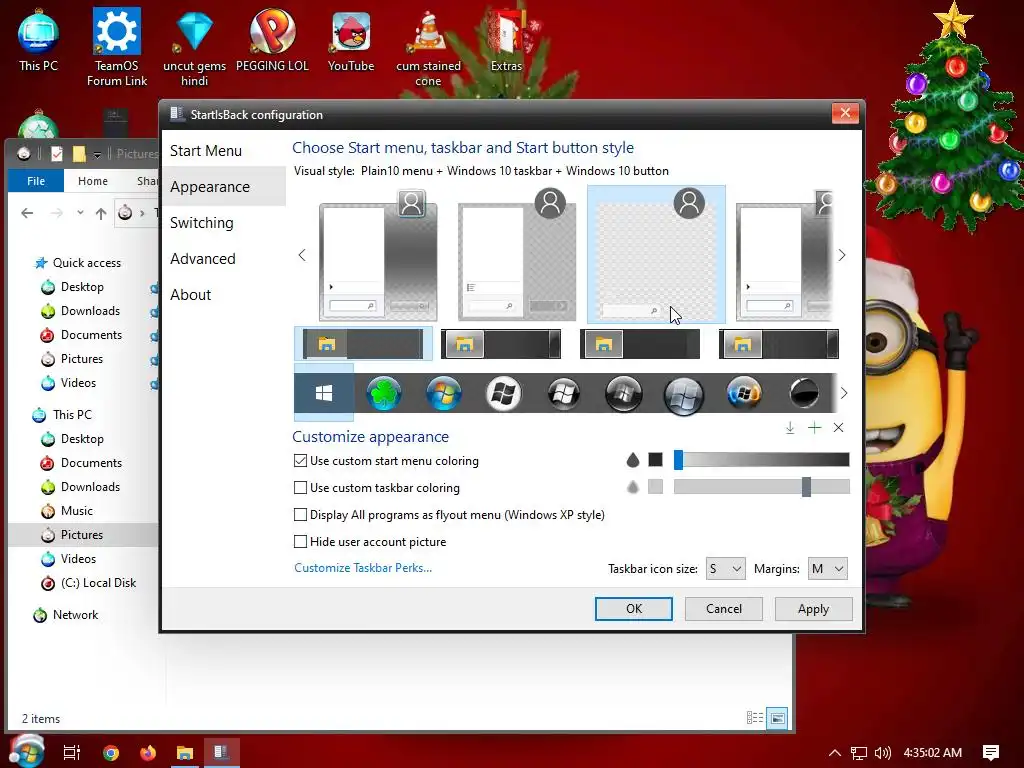Image resolution: width=1024 pixels, height=768 pixels.
Task: Click the Apply button
Action: coord(813,609)
